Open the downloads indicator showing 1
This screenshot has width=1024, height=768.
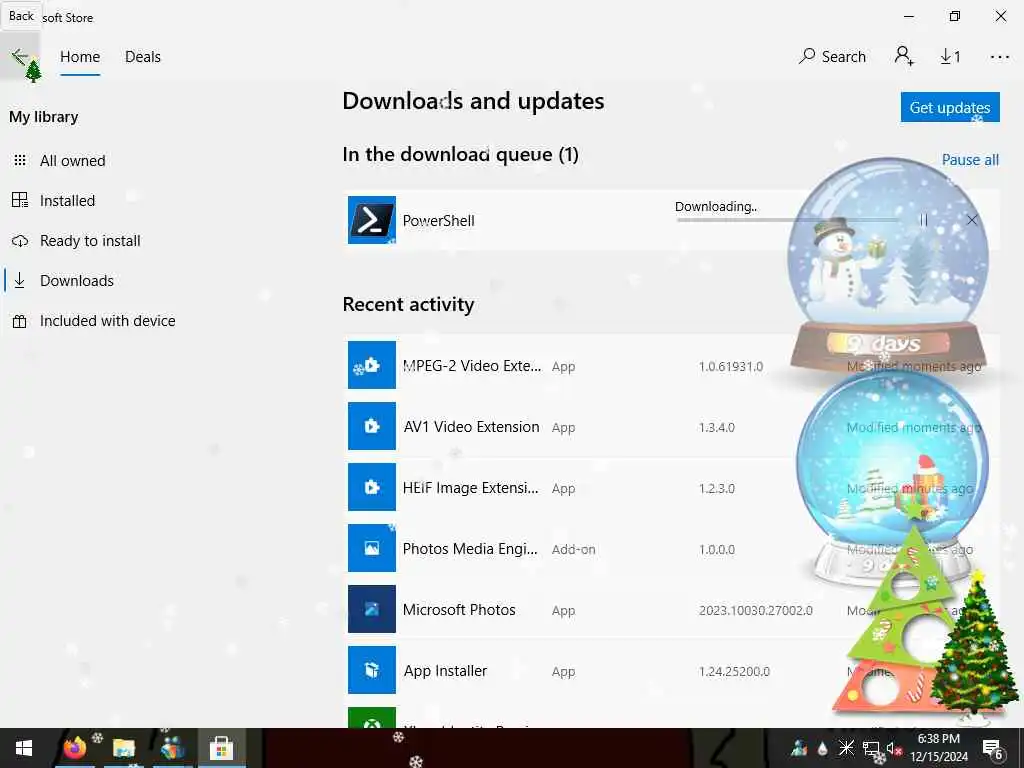[x=950, y=57]
